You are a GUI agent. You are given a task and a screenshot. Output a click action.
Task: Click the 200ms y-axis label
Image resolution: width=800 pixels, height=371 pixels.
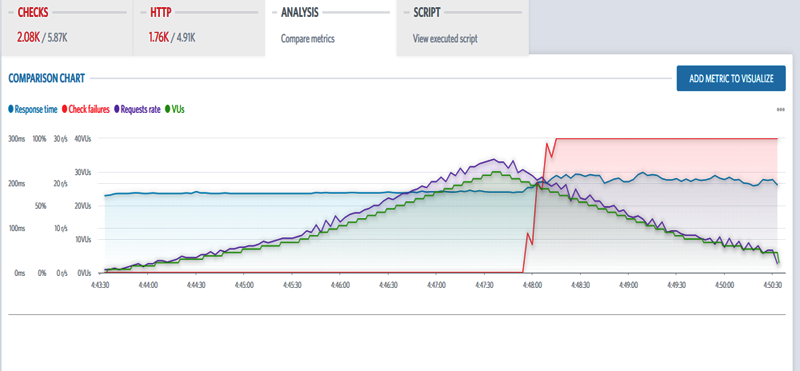tap(17, 184)
